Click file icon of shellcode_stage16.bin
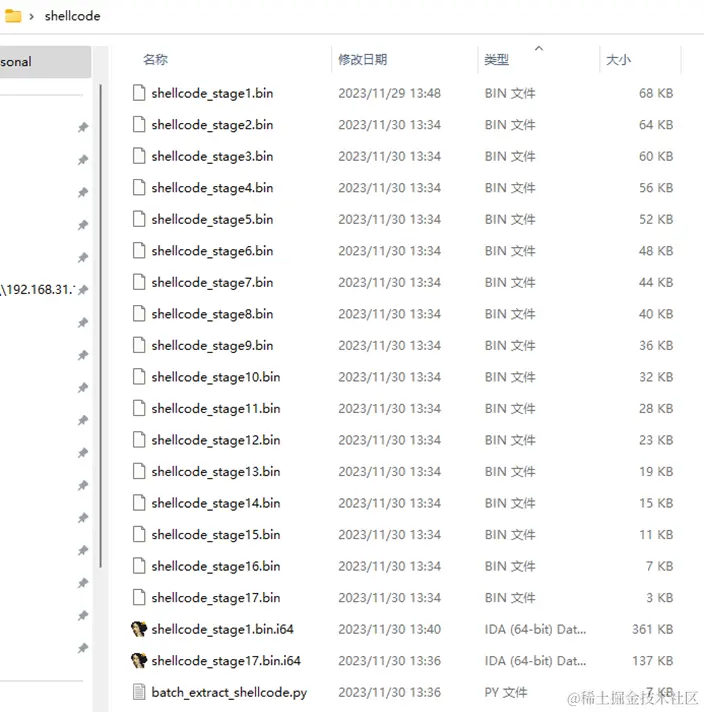Screen dimensions: 704x712 click(x=139, y=566)
